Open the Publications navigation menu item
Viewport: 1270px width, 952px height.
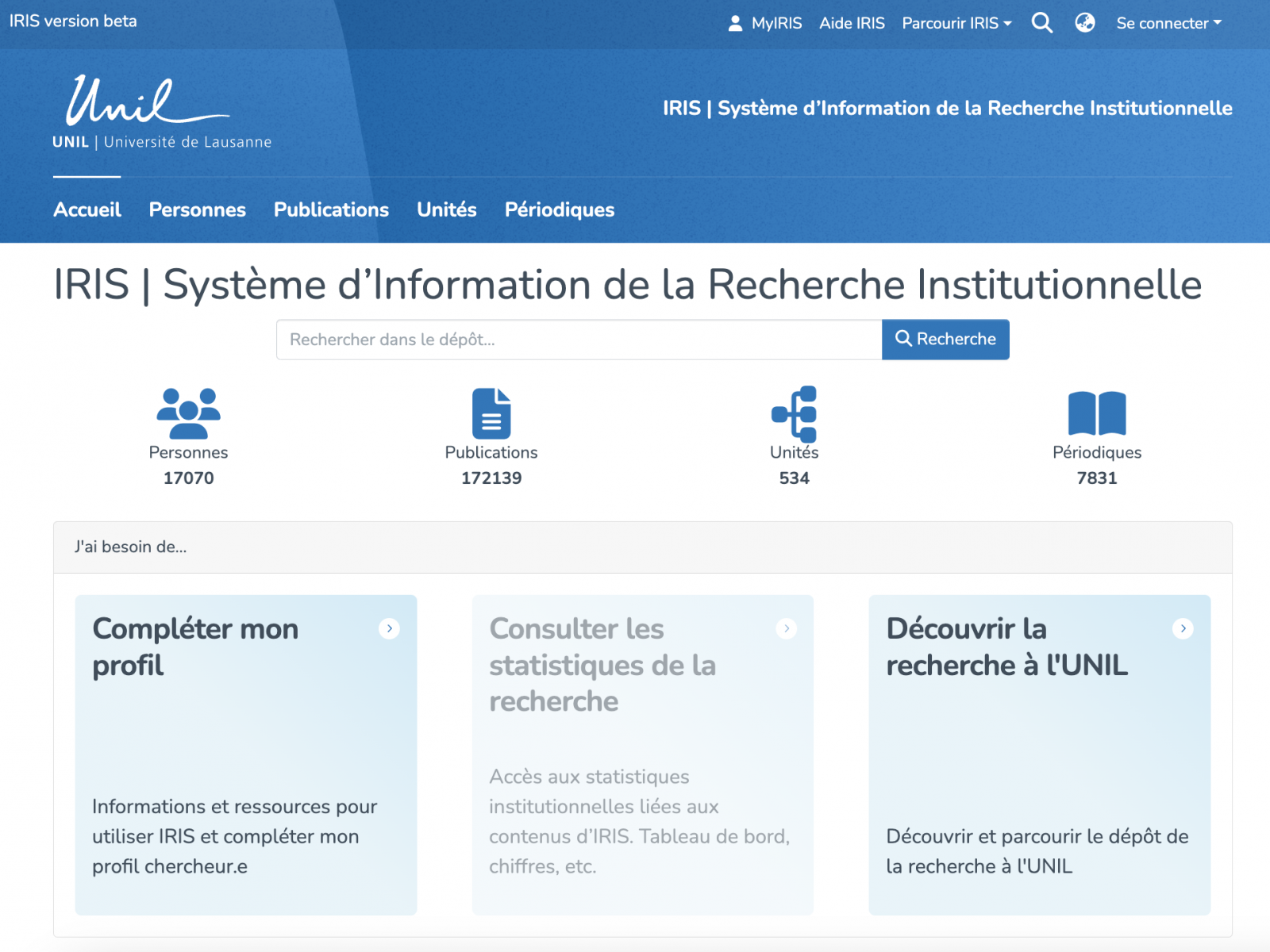[x=331, y=209]
